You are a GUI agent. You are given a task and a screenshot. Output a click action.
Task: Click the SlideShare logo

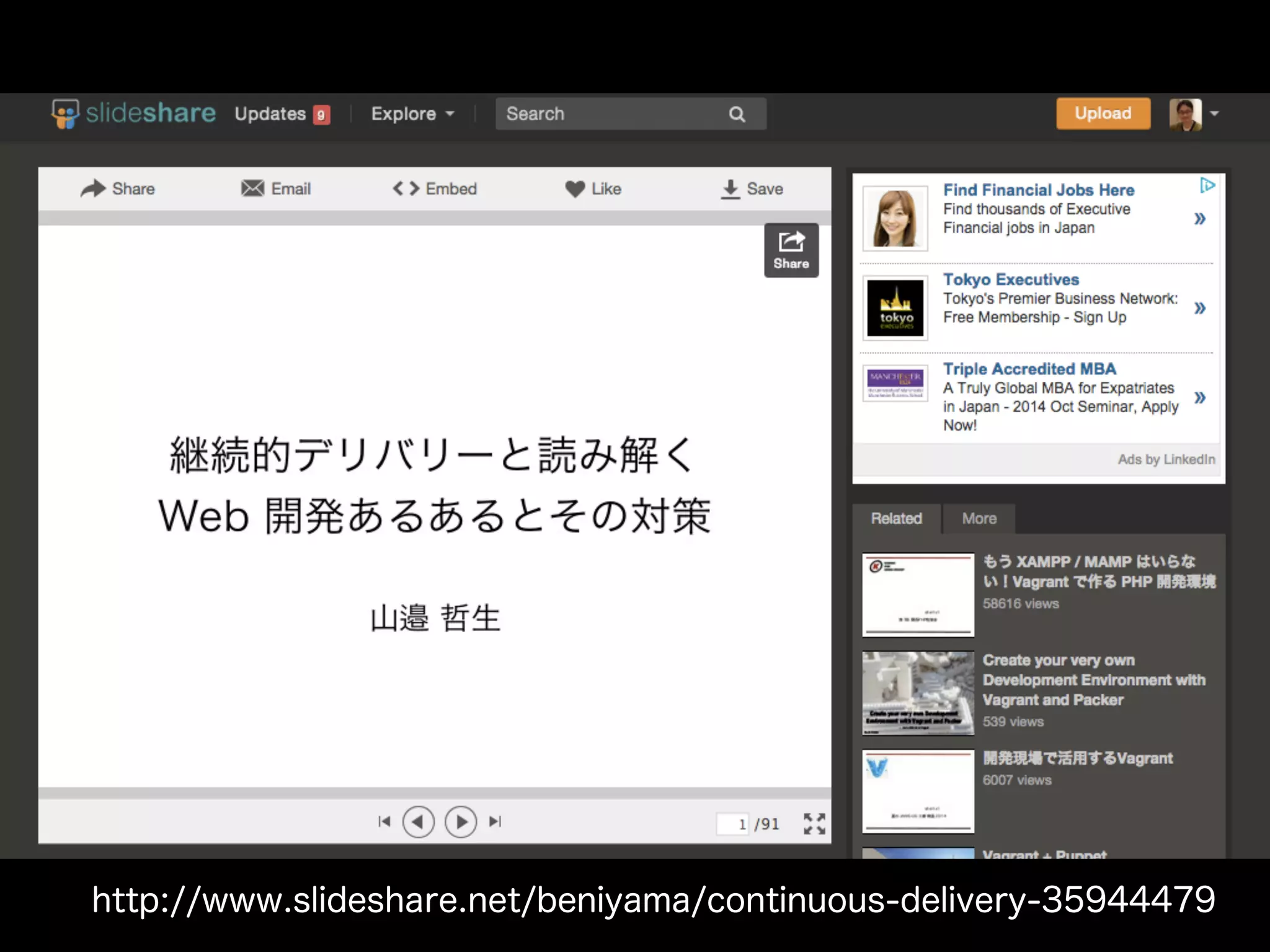coord(133,113)
